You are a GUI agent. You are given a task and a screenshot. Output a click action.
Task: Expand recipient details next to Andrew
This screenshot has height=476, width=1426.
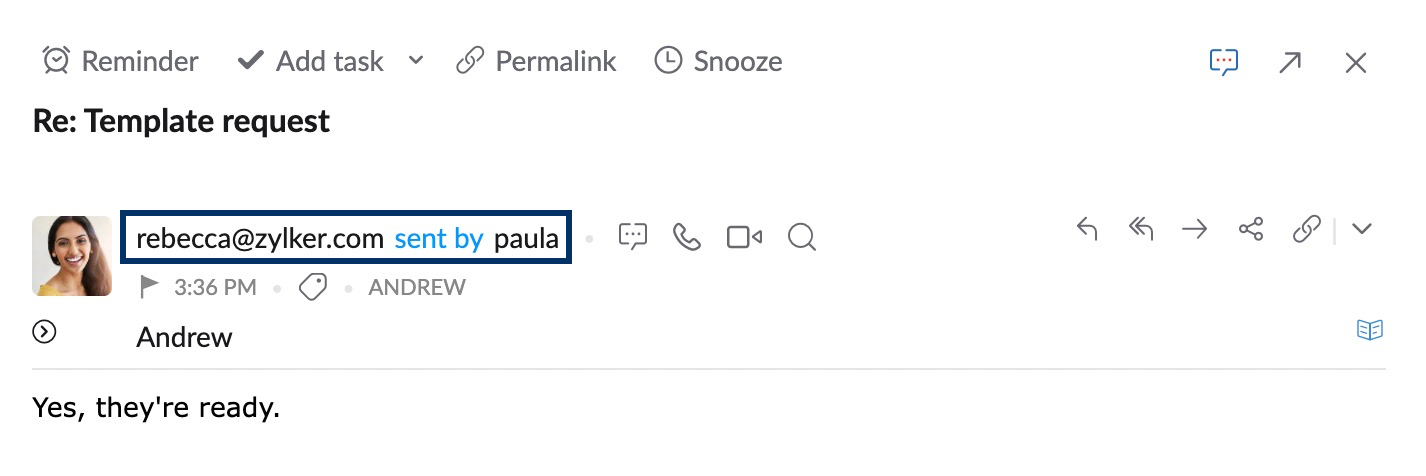(x=43, y=332)
